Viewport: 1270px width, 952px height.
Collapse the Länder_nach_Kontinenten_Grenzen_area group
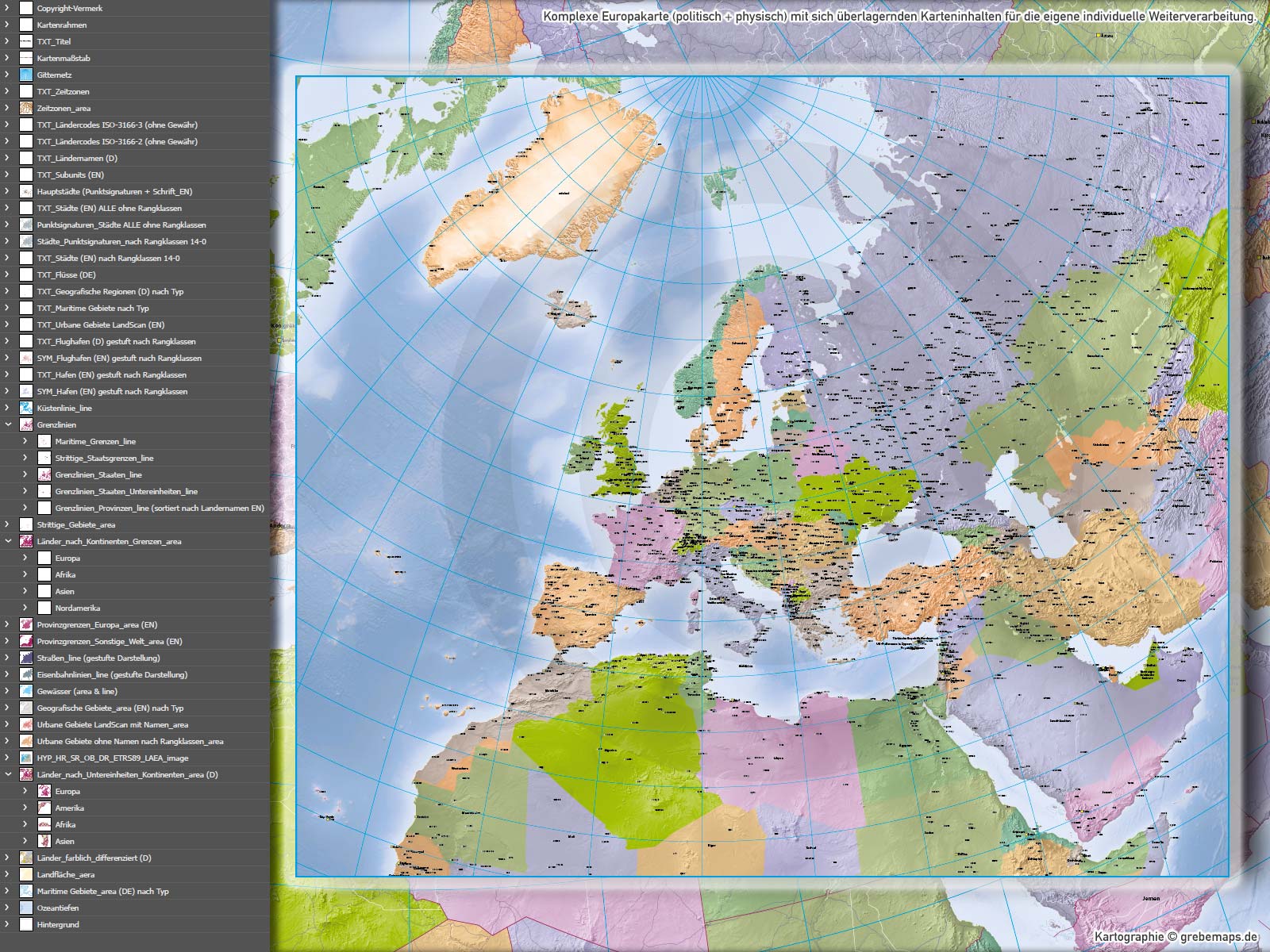coord(7,541)
